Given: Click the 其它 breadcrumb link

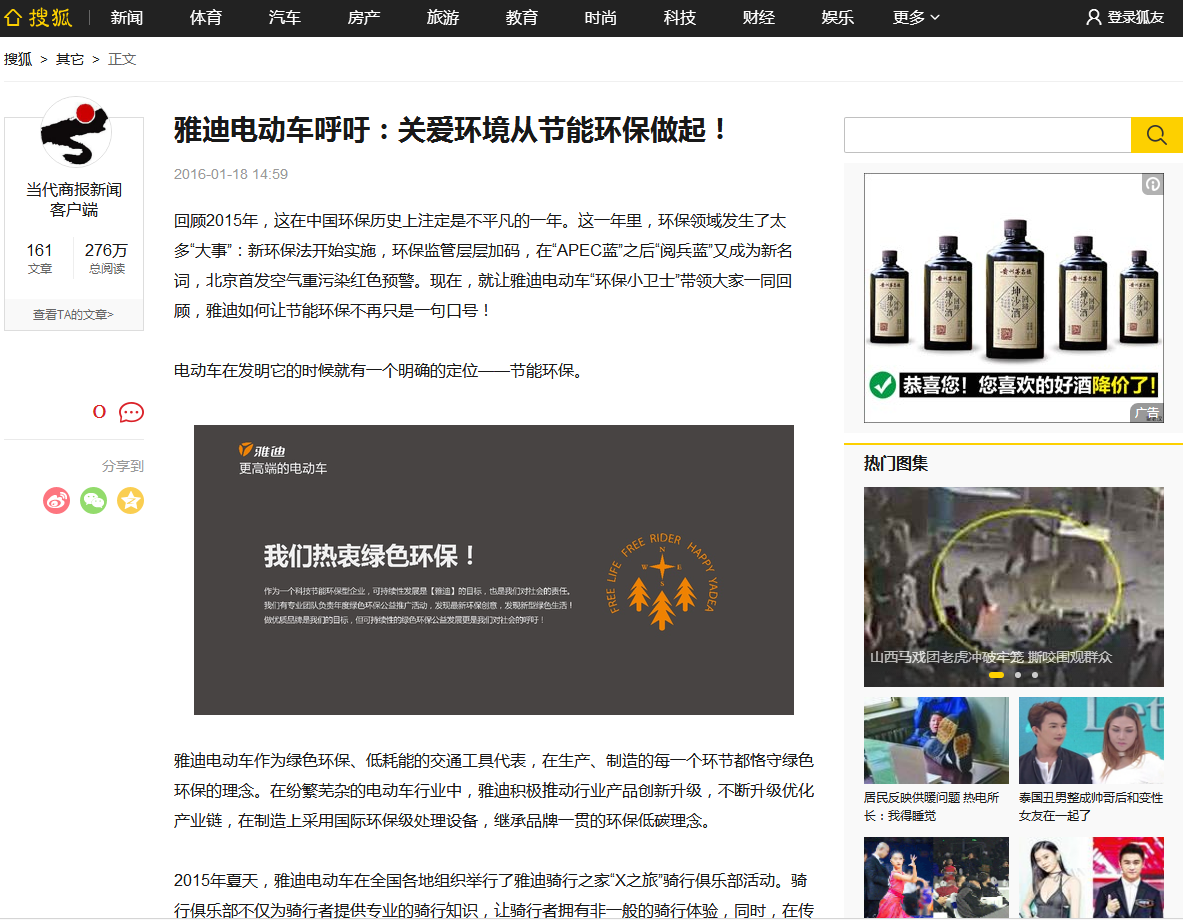Looking at the screenshot, I should tap(70, 59).
